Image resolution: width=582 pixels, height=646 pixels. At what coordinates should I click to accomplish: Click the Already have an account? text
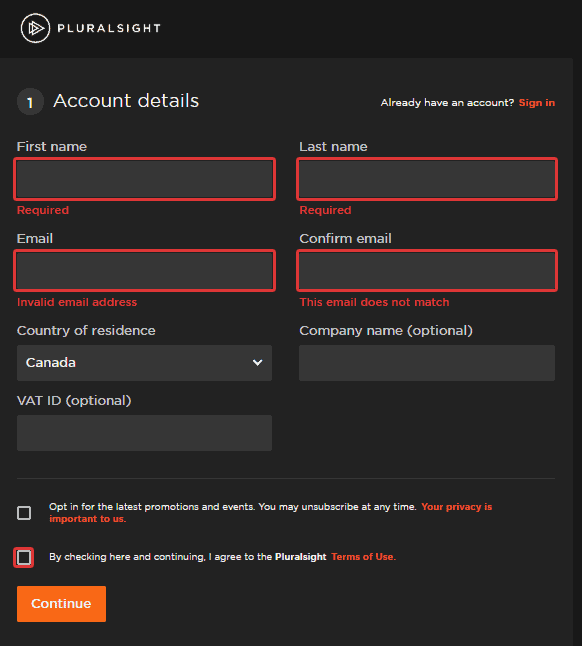447,103
